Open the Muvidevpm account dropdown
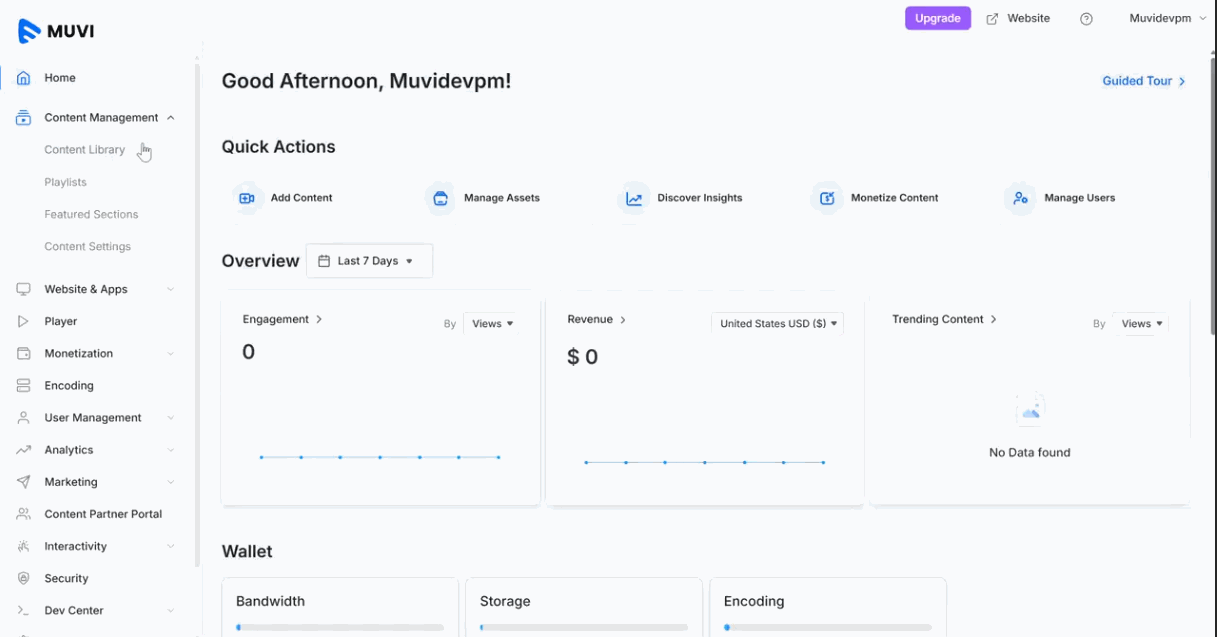1217x637 pixels. pyautogui.click(x=1167, y=18)
